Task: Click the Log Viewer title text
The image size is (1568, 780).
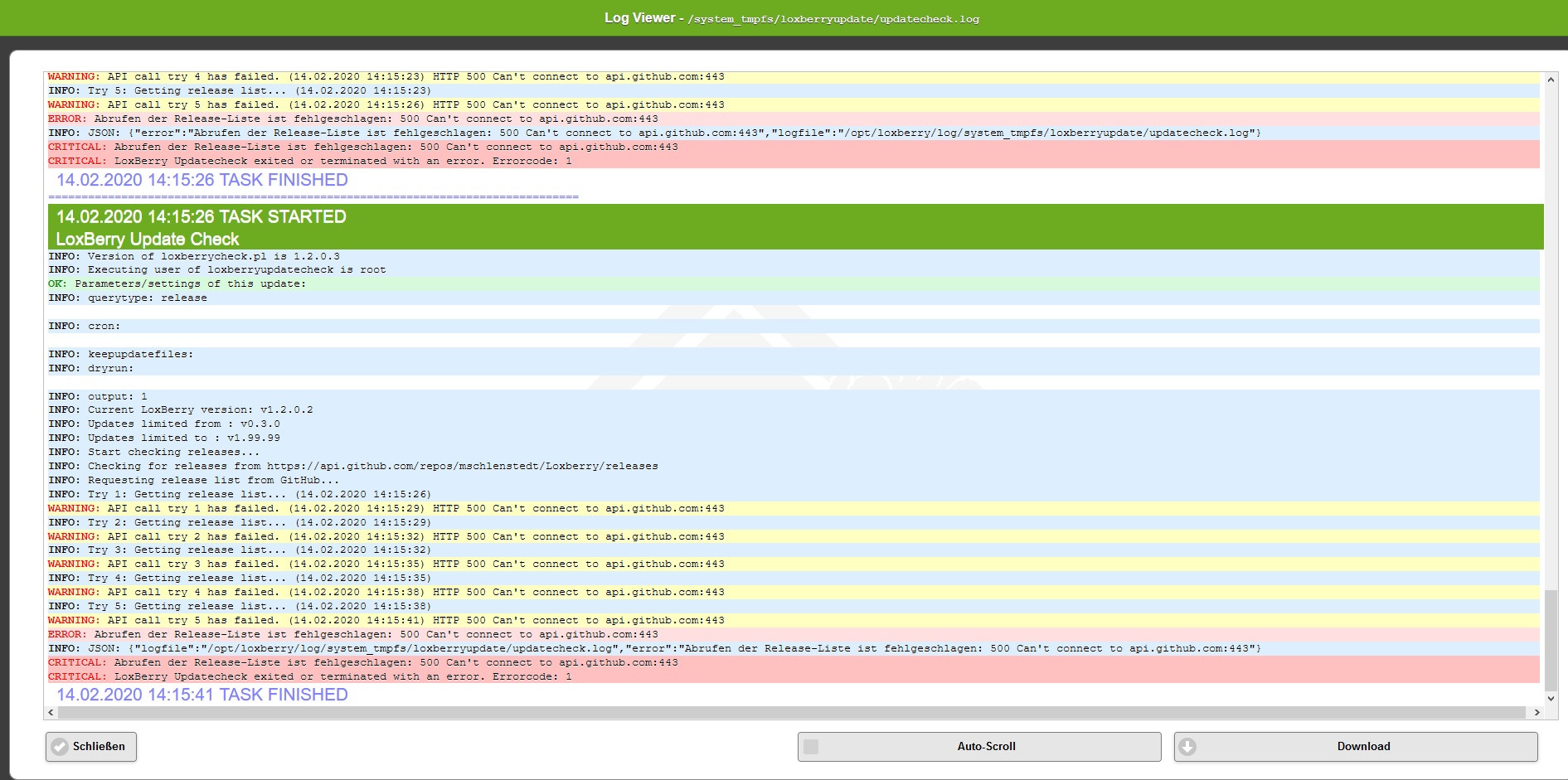Action: click(x=639, y=17)
